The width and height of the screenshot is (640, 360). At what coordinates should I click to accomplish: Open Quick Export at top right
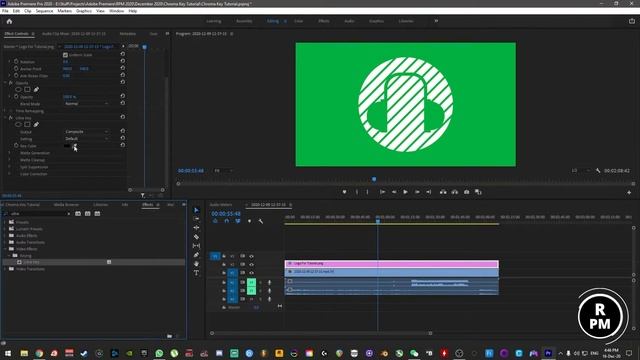click(632, 21)
